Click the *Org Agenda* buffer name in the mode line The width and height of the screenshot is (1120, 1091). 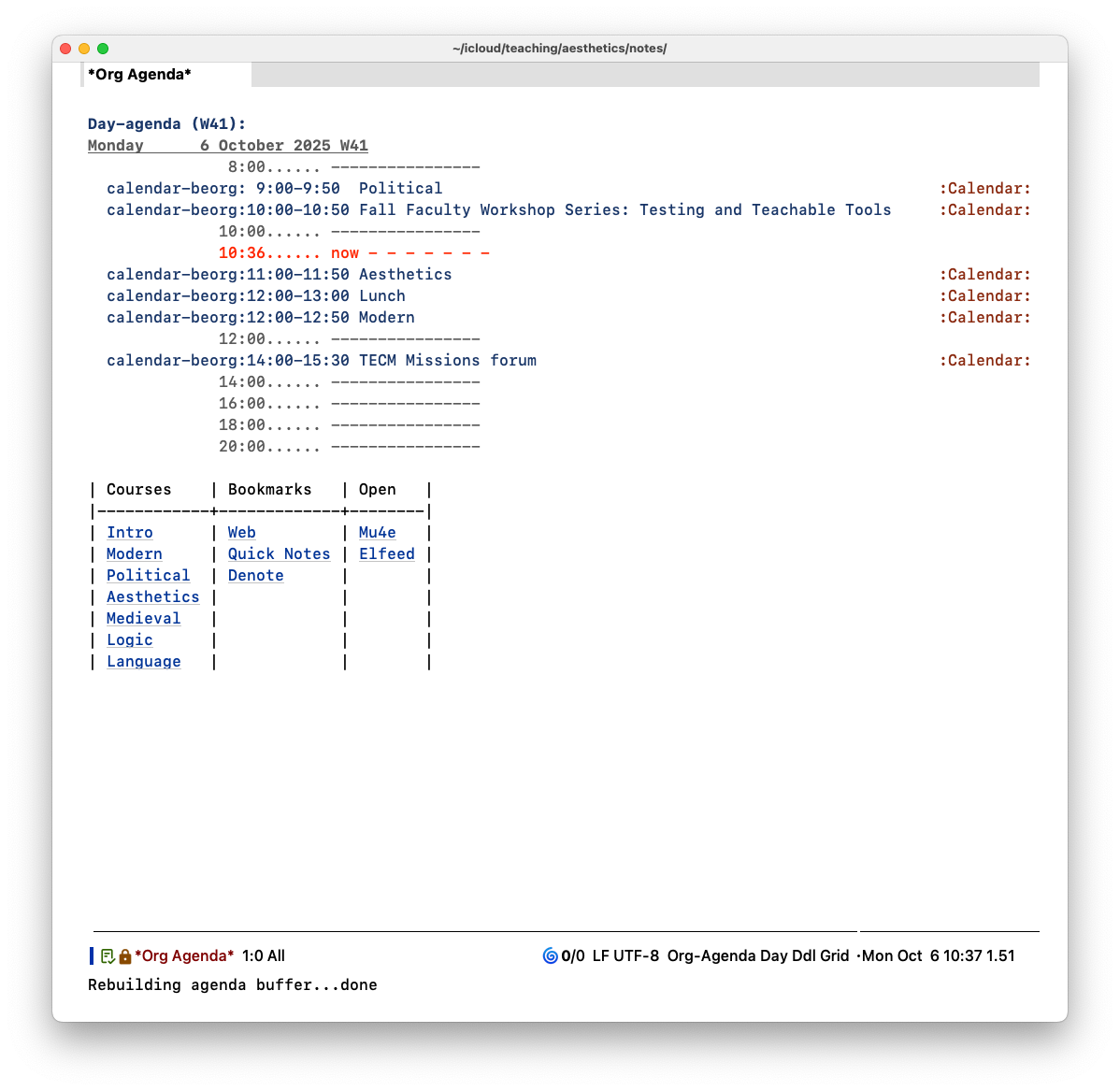click(184, 955)
